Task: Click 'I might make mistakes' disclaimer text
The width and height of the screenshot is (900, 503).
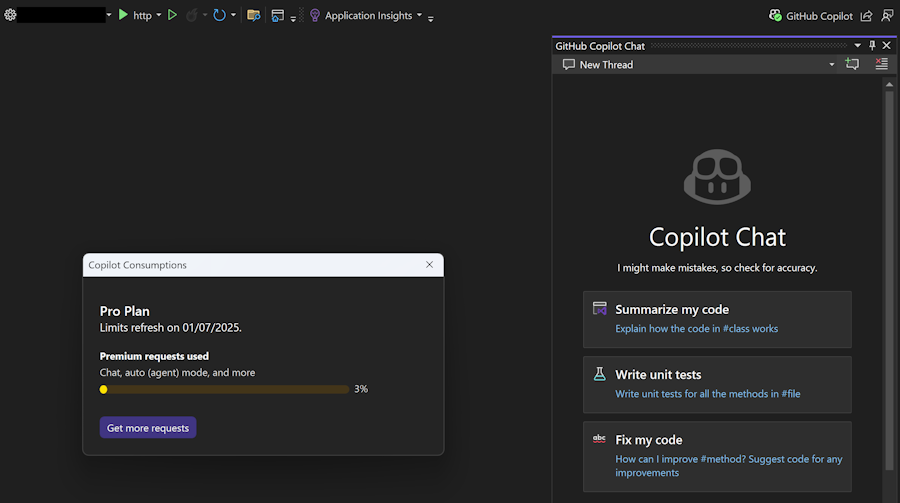Action: [x=717, y=268]
